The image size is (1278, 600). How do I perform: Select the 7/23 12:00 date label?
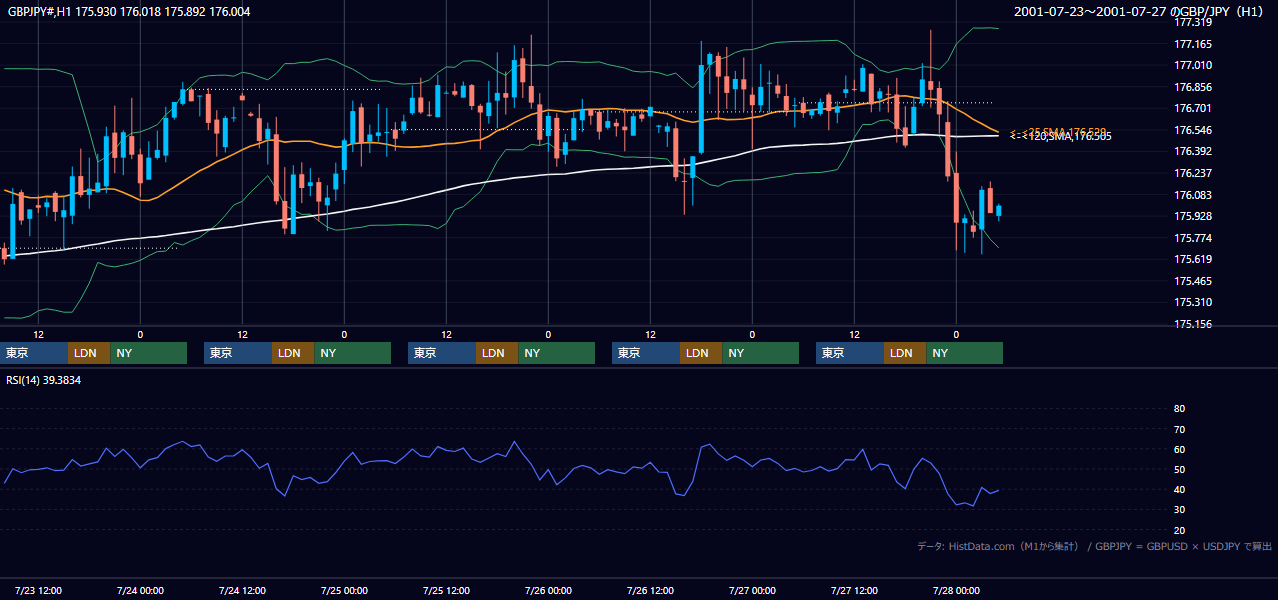pos(38,591)
